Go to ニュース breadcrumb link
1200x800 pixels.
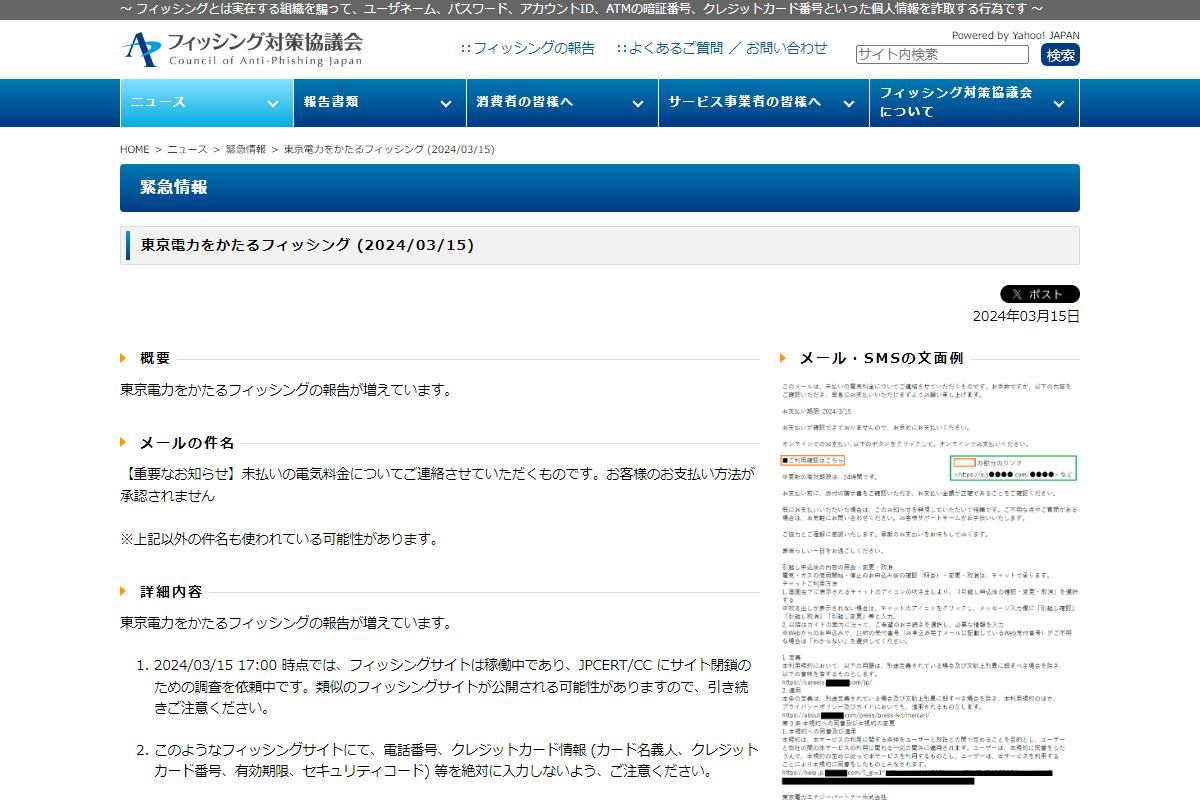pos(187,149)
